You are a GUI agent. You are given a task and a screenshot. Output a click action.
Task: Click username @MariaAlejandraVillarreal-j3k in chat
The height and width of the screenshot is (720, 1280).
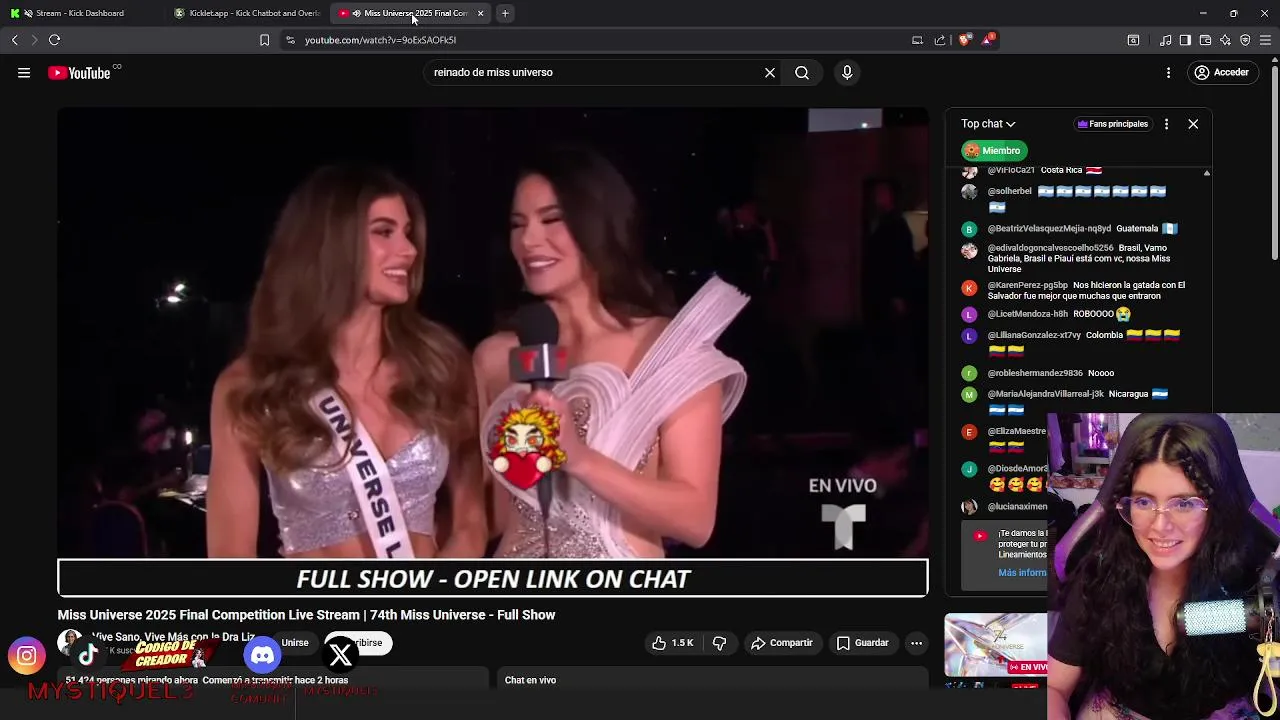(x=1045, y=394)
